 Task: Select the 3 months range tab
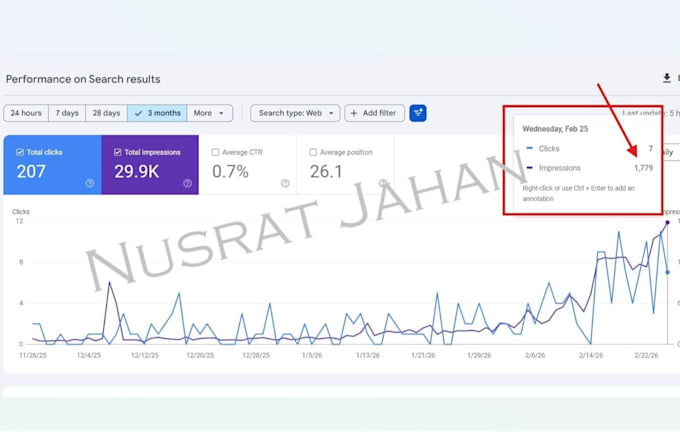[157, 113]
